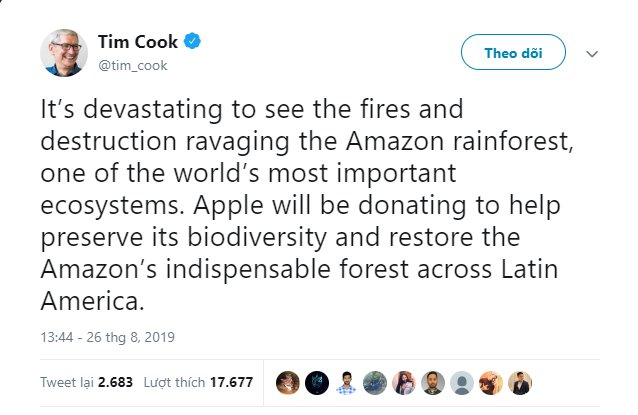This screenshot has width=638, height=415.
Task: Click the first liker avatar in the row
Action: pos(288,382)
